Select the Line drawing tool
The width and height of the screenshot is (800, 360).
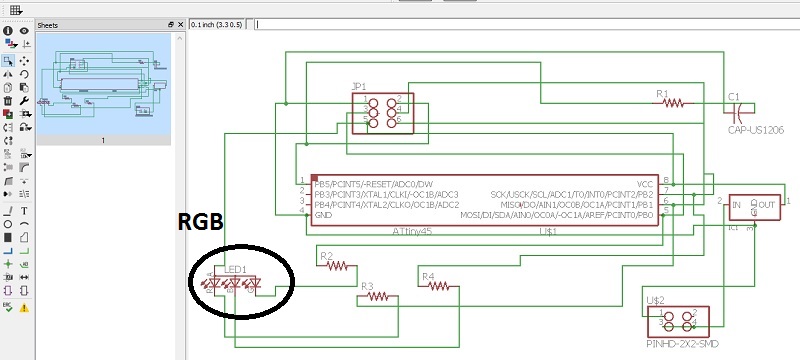point(8,211)
